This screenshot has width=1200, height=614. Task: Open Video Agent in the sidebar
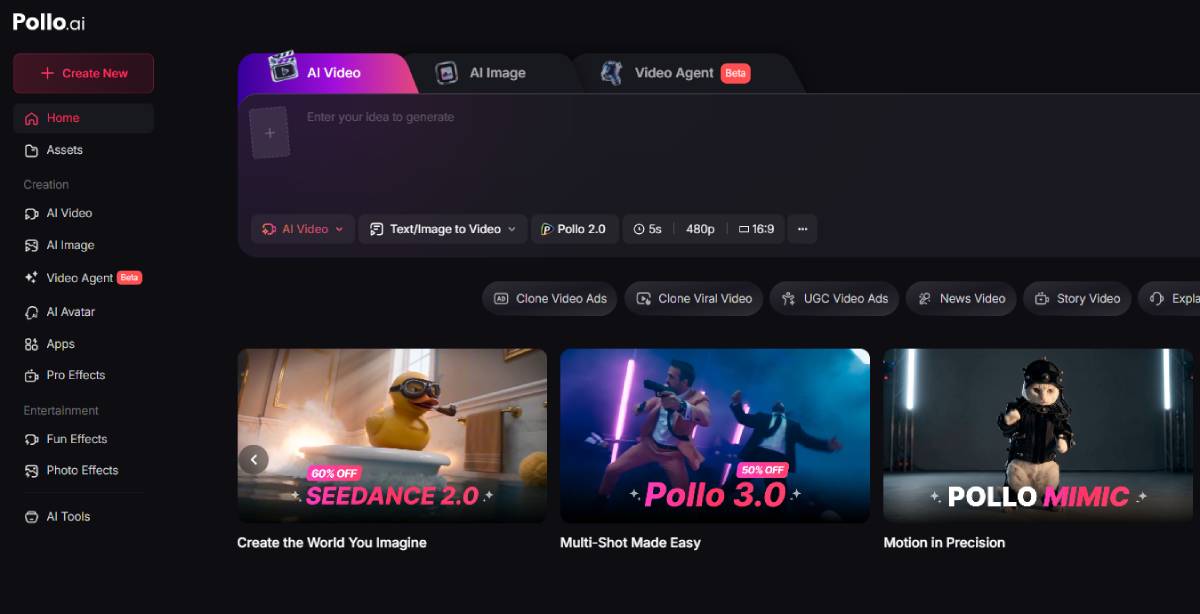point(84,278)
